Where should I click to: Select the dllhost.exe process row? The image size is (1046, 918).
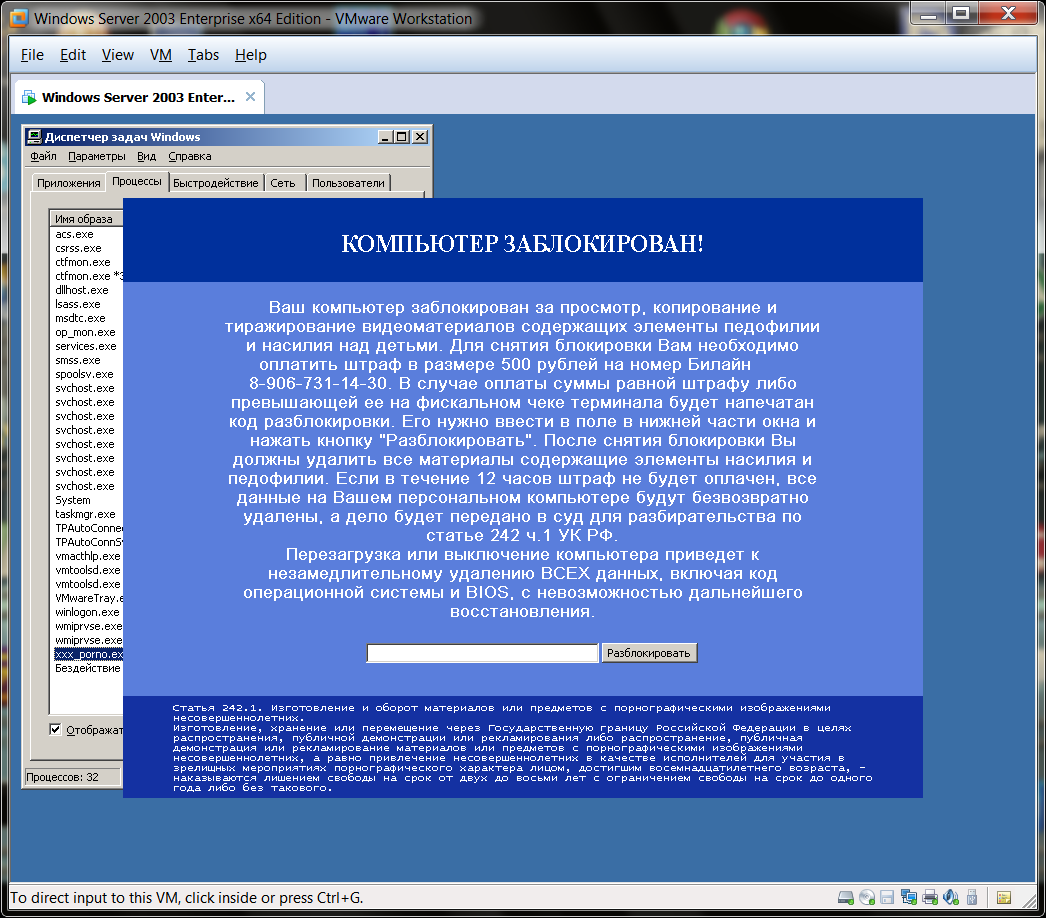click(88, 290)
